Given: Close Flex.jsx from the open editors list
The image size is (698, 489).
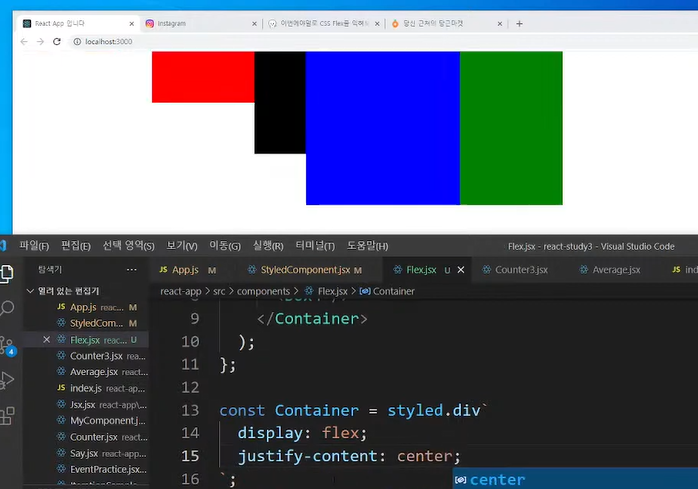Looking at the screenshot, I should (46, 340).
